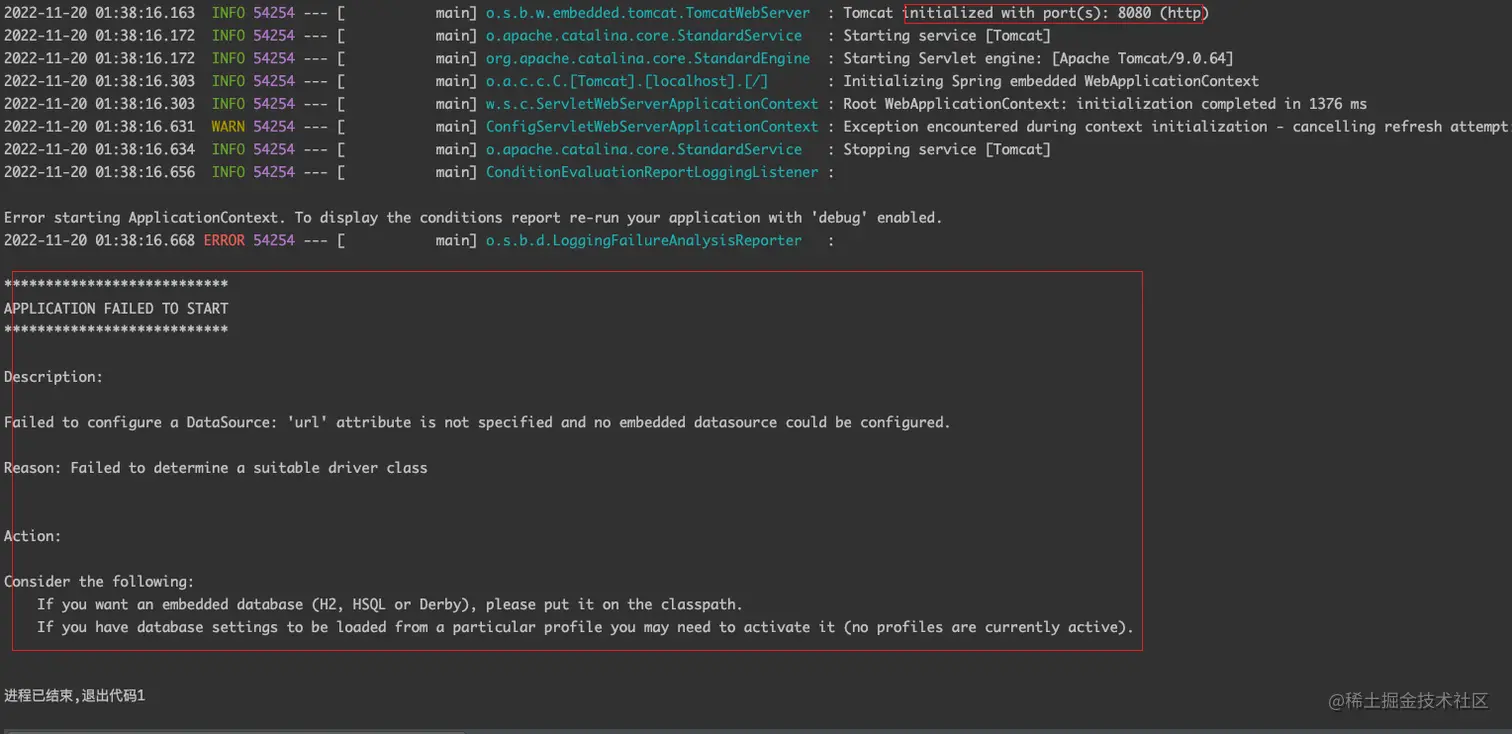Screen dimensions: 1512x734
Task: Click inside the APPLICATION FAILED TO START box
Action: pos(115,308)
